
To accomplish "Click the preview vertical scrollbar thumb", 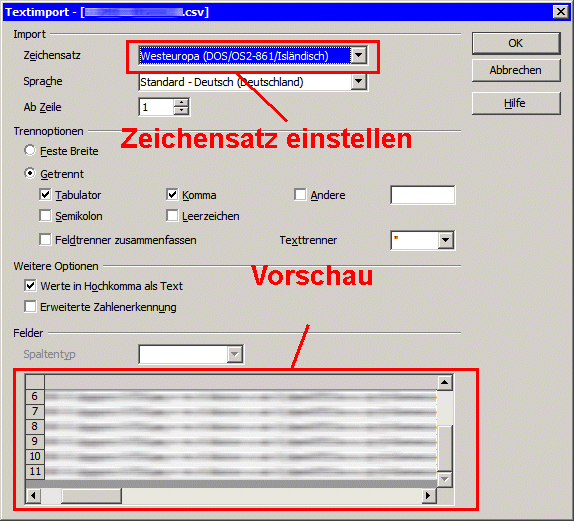I will coord(444,449).
